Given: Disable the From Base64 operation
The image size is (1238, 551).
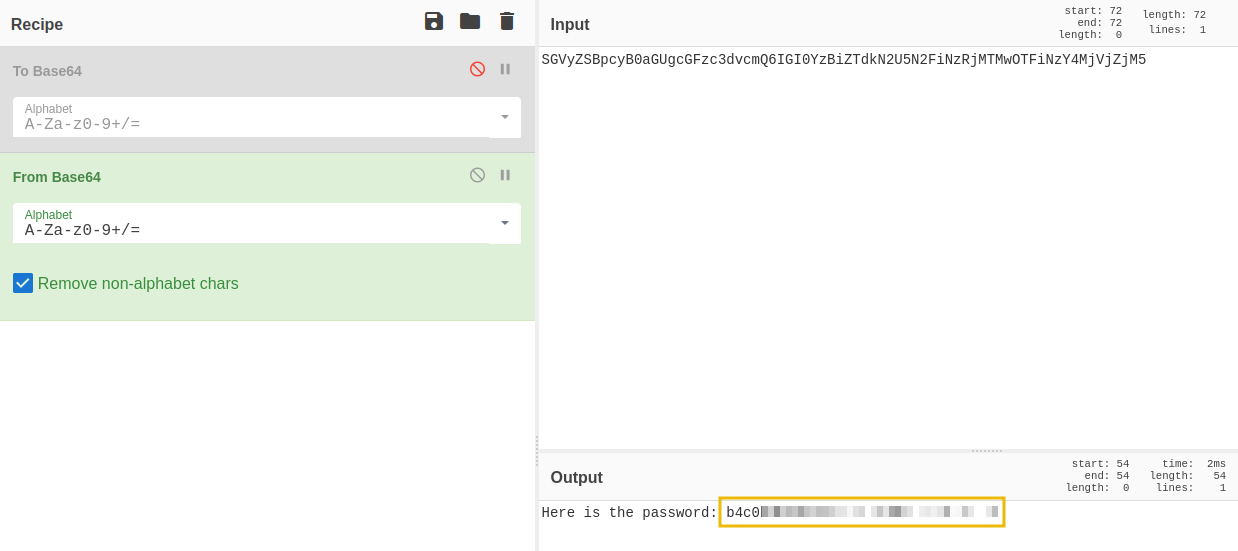Looking at the screenshot, I should click(x=477, y=175).
